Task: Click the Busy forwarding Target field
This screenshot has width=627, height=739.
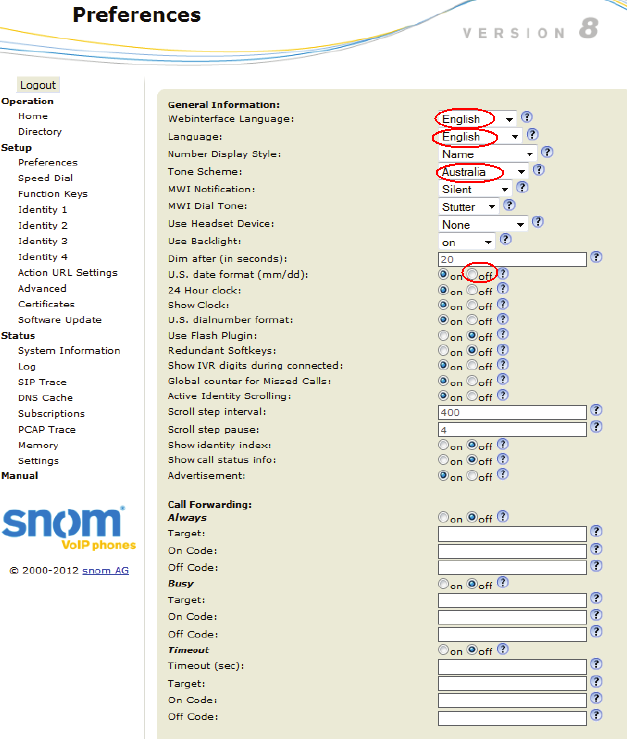Action: 512,600
